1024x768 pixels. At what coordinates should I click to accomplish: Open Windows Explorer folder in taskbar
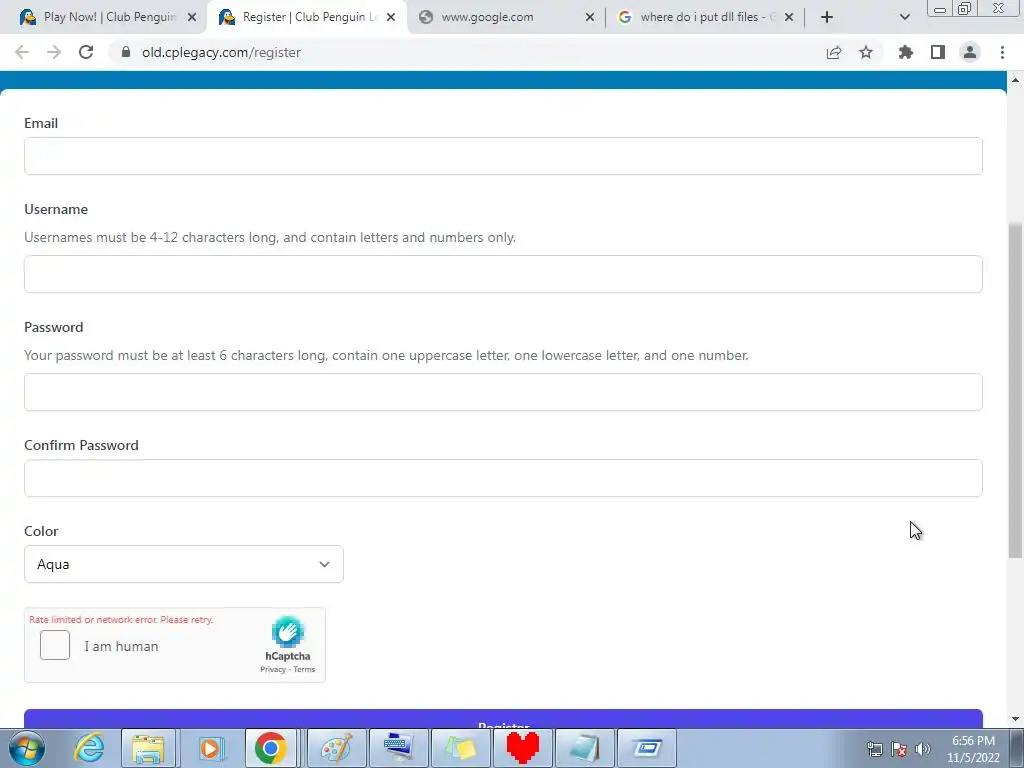point(148,748)
